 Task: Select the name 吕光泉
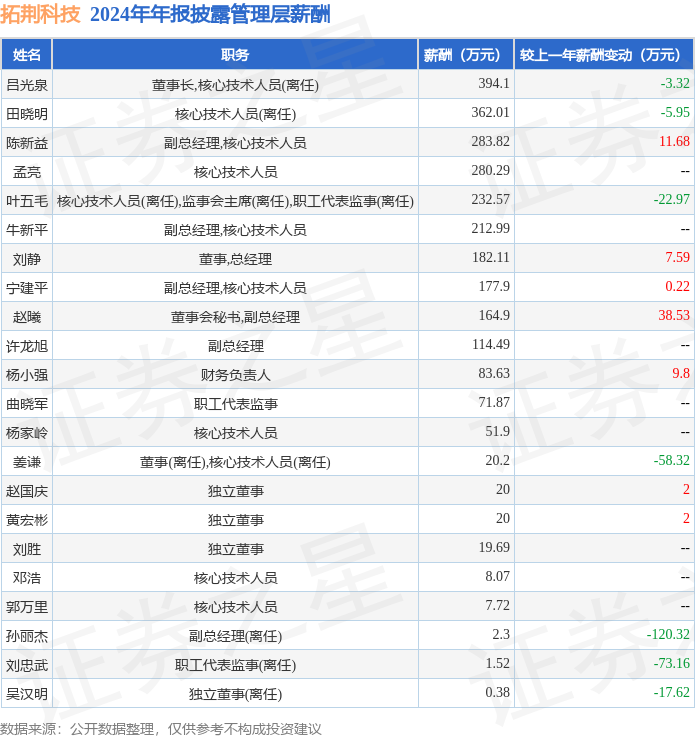tap(27, 85)
